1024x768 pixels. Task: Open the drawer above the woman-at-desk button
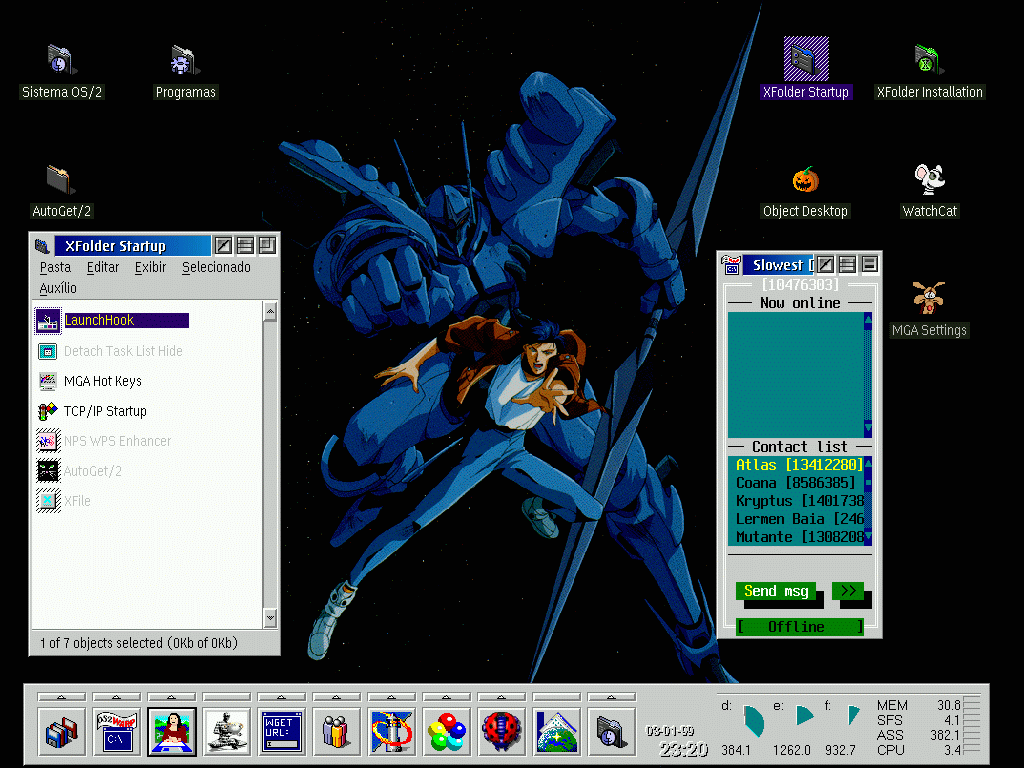pyautogui.click(x=171, y=697)
